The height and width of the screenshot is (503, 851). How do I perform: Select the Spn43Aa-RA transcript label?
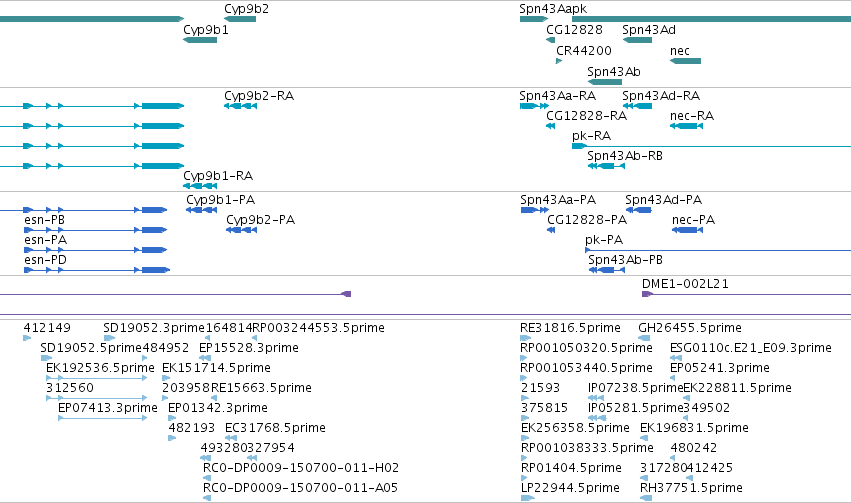pyautogui.click(x=557, y=95)
